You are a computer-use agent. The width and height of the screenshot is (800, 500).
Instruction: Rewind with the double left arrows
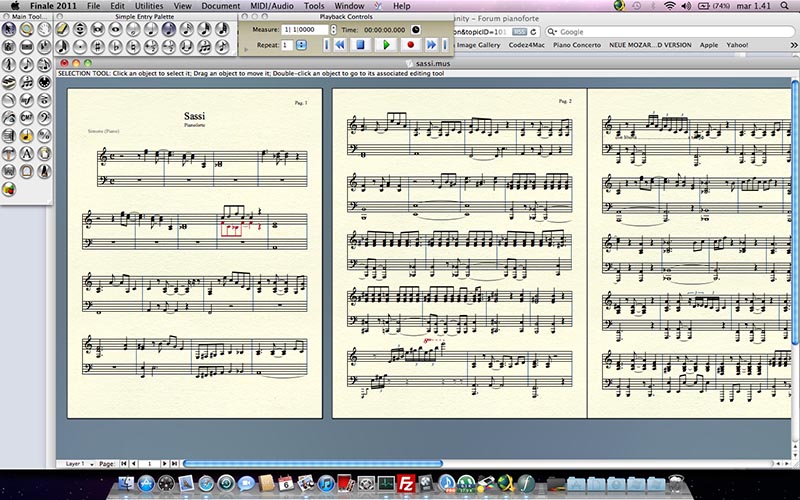pos(340,45)
